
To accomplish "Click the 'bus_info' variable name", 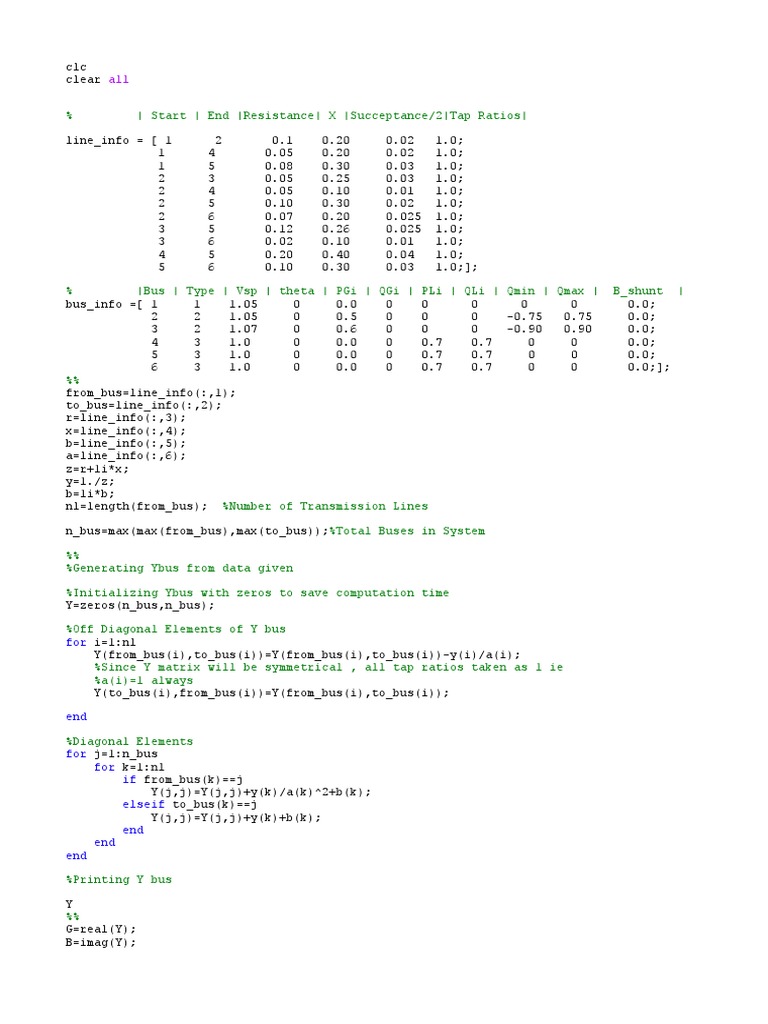I will 93,304.
